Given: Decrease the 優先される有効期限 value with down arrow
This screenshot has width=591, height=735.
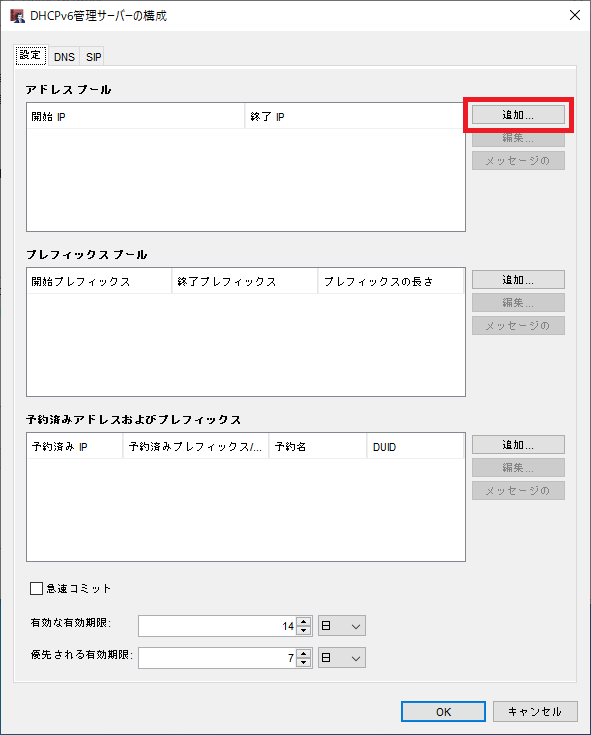Looking at the screenshot, I should 304,662.
